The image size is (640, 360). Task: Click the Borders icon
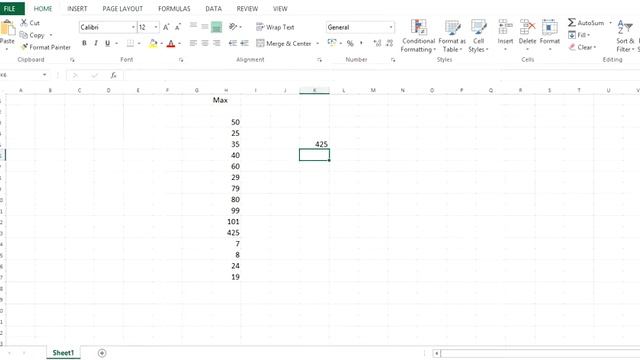[130, 43]
